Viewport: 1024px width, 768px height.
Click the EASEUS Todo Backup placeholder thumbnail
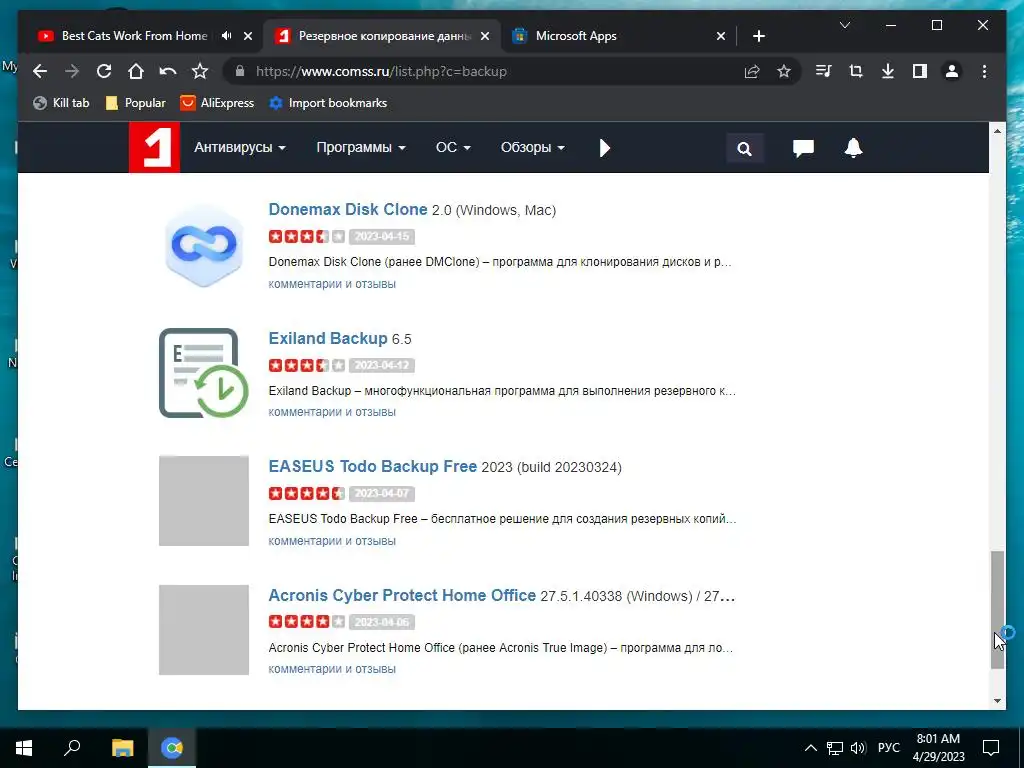pos(204,501)
